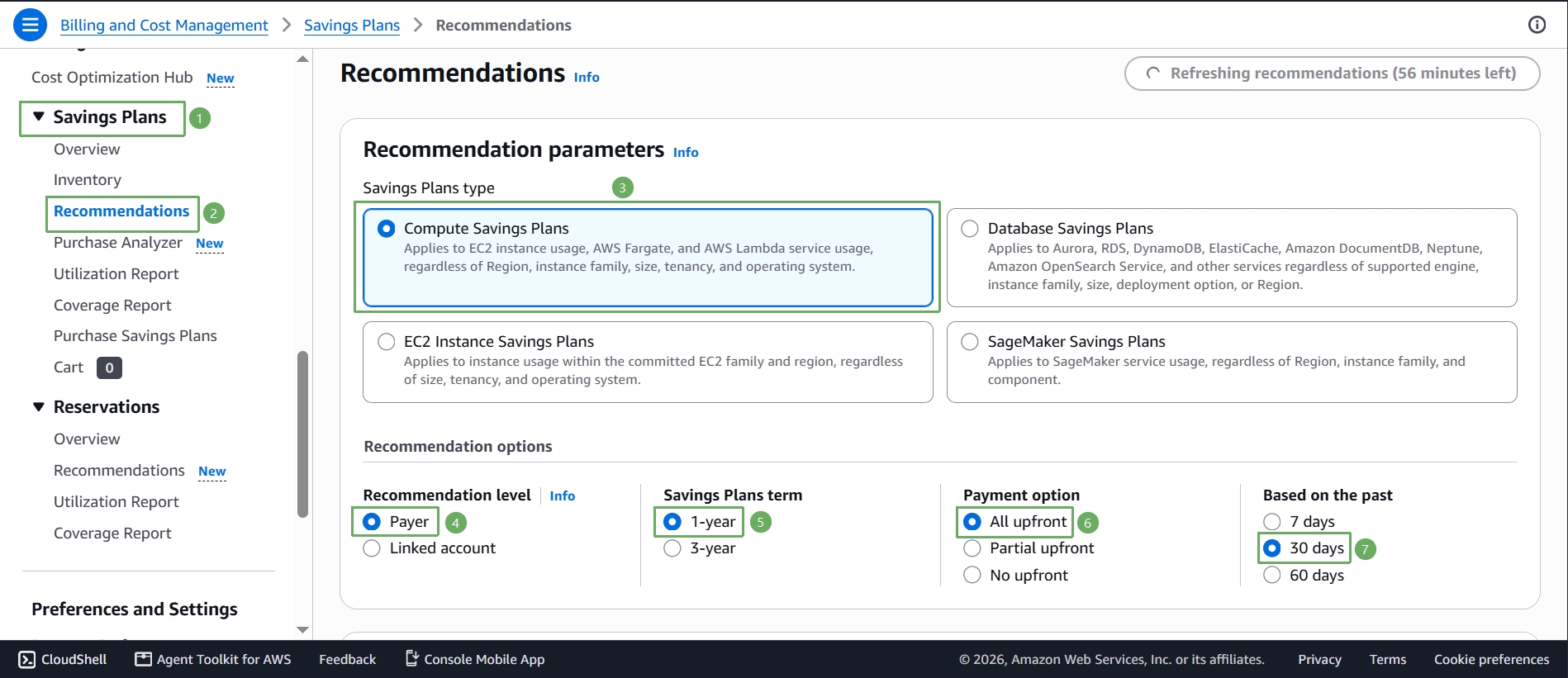Viewport: 1568px width, 678px height.
Task: Select All upfront payment option
Action: pos(972,522)
